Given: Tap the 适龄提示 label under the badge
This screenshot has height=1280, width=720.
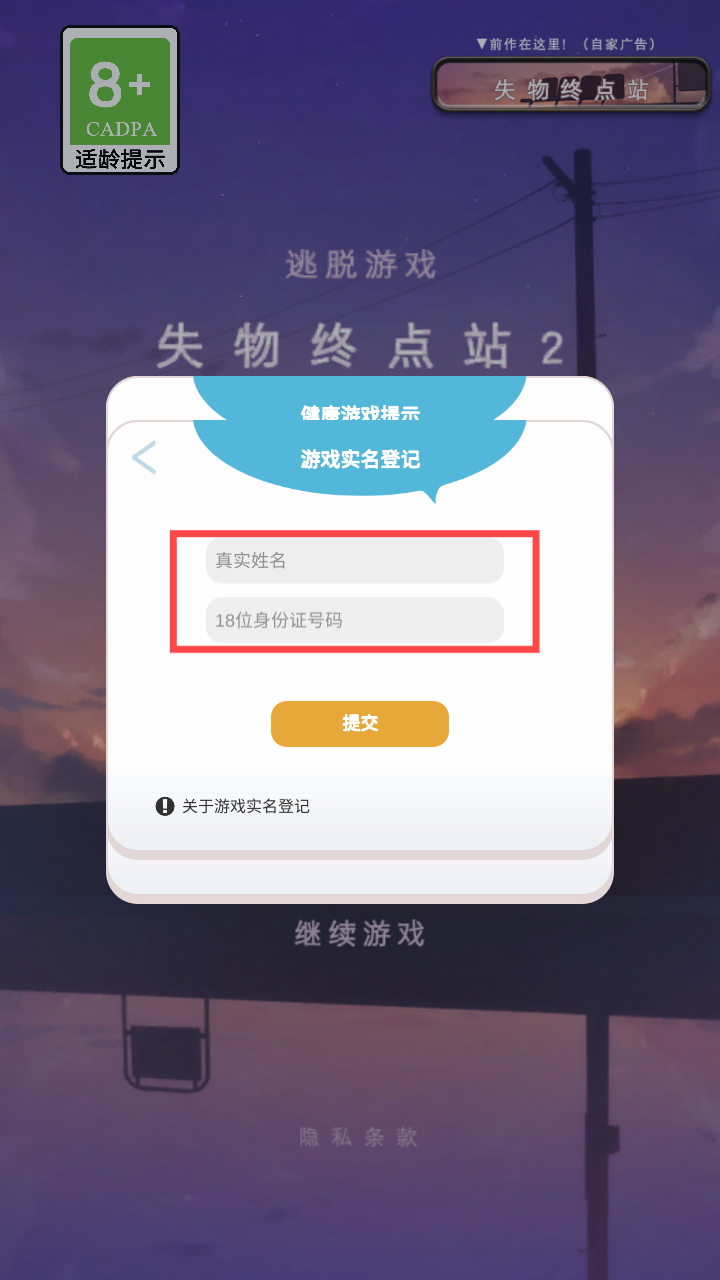Looking at the screenshot, I should pos(120,159).
